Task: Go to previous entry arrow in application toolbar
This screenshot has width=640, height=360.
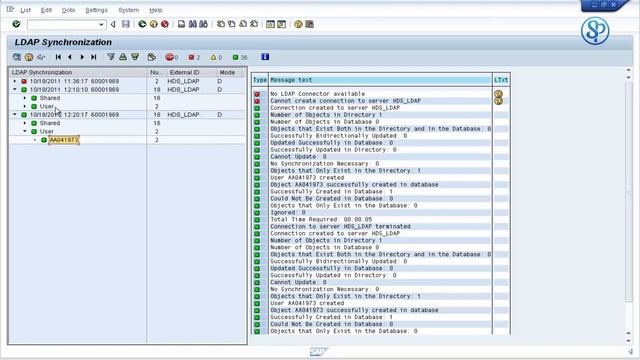Action: coord(70,57)
